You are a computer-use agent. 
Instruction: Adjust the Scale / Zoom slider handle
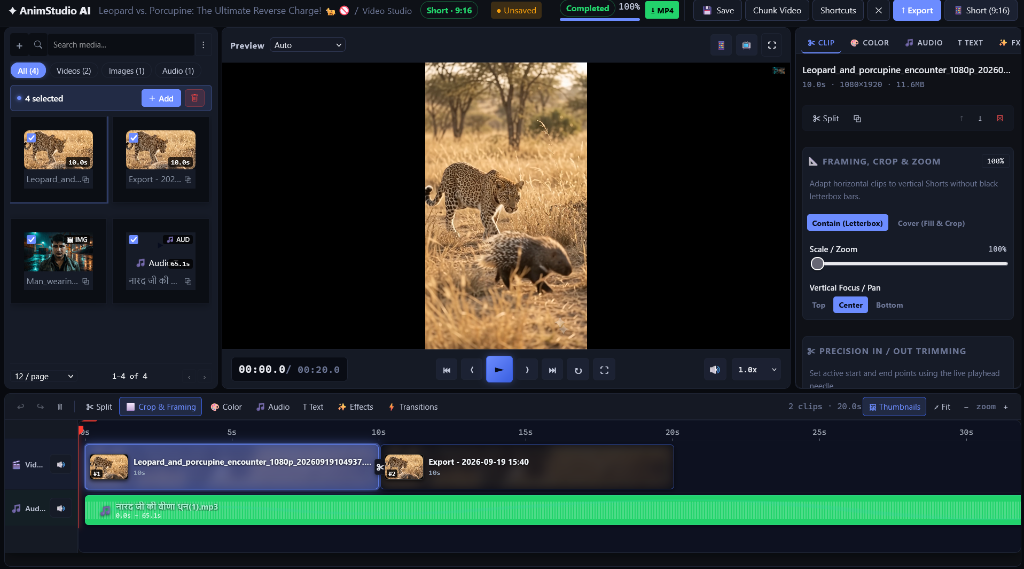point(817,264)
